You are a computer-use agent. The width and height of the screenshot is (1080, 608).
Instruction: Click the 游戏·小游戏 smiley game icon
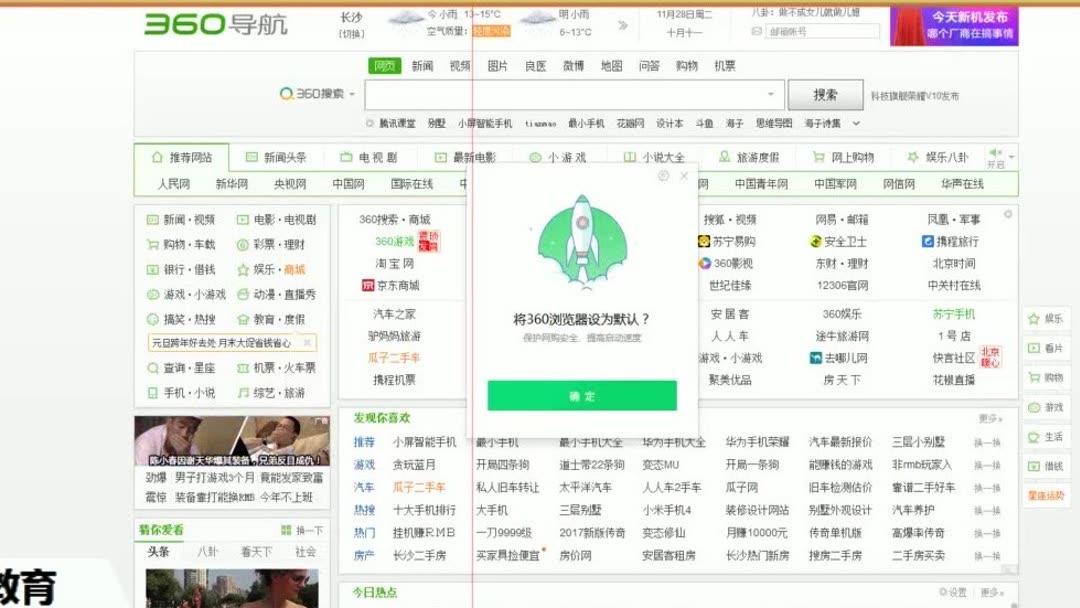153,295
